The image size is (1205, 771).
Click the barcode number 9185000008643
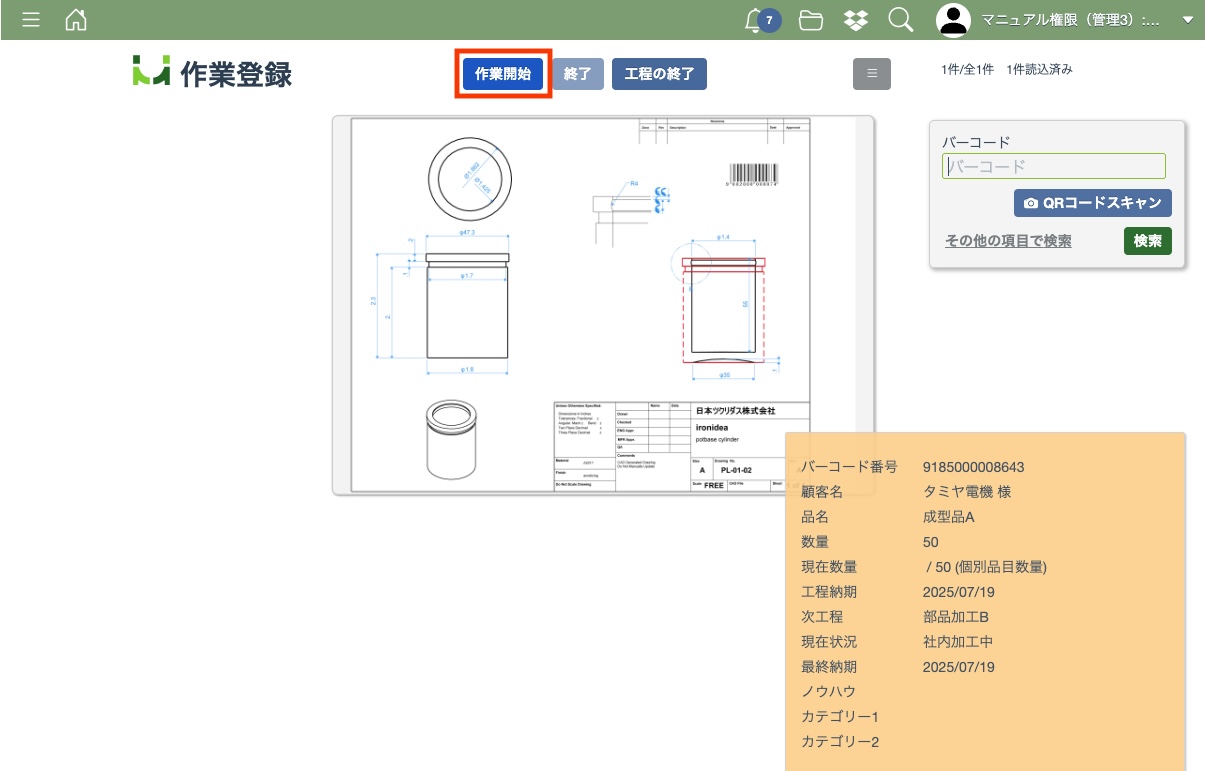pyautogui.click(x=973, y=467)
